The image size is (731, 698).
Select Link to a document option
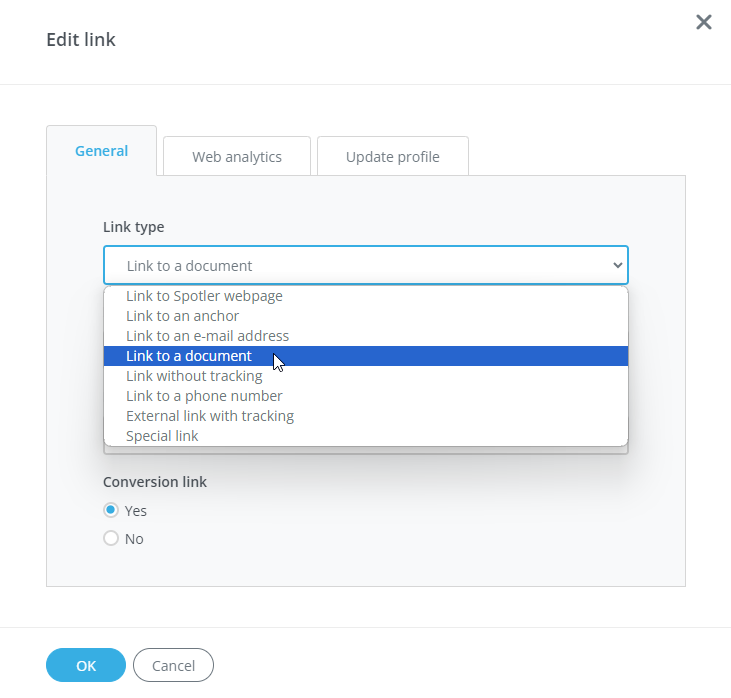click(189, 356)
